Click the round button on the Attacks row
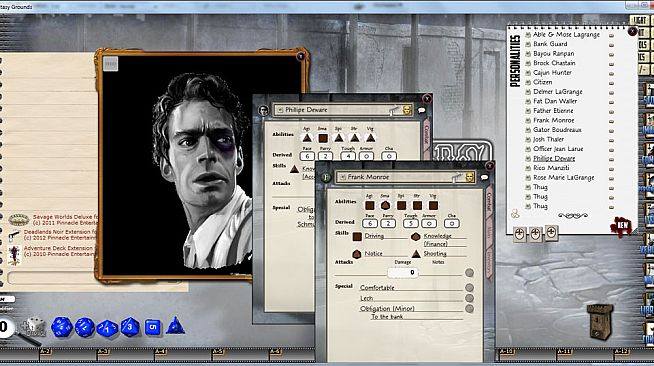 [469, 273]
